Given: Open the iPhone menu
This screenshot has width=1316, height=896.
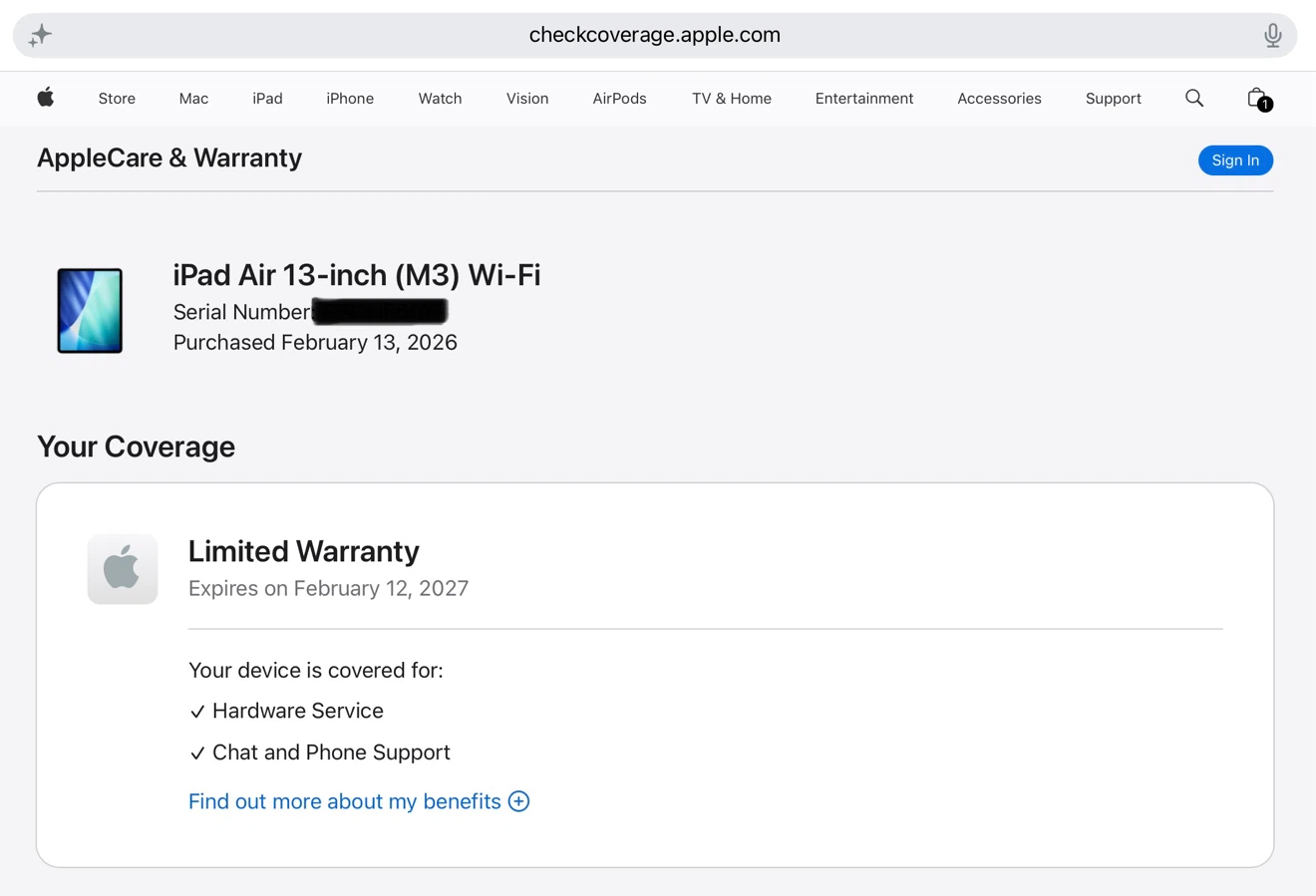Looking at the screenshot, I should tap(350, 98).
